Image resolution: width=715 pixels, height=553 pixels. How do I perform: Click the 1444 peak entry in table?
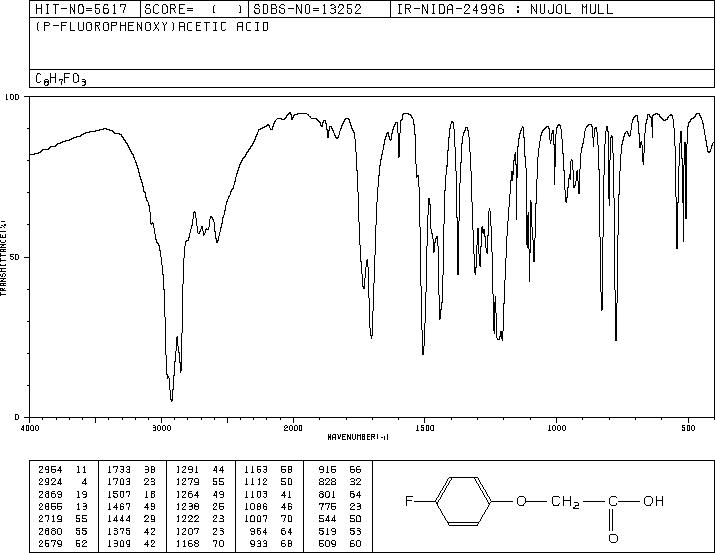click(x=131, y=519)
